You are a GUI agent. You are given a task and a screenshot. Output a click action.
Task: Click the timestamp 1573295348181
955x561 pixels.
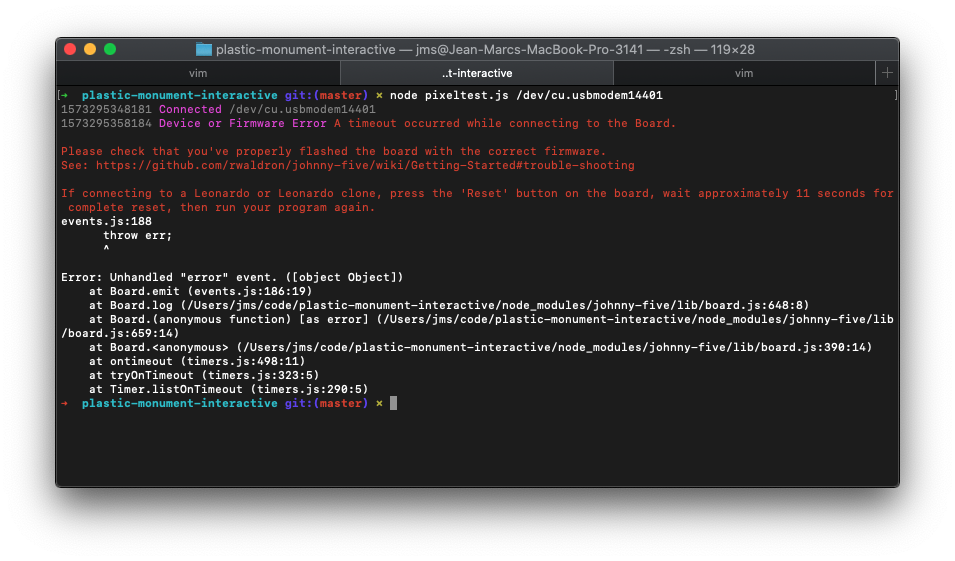106,109
